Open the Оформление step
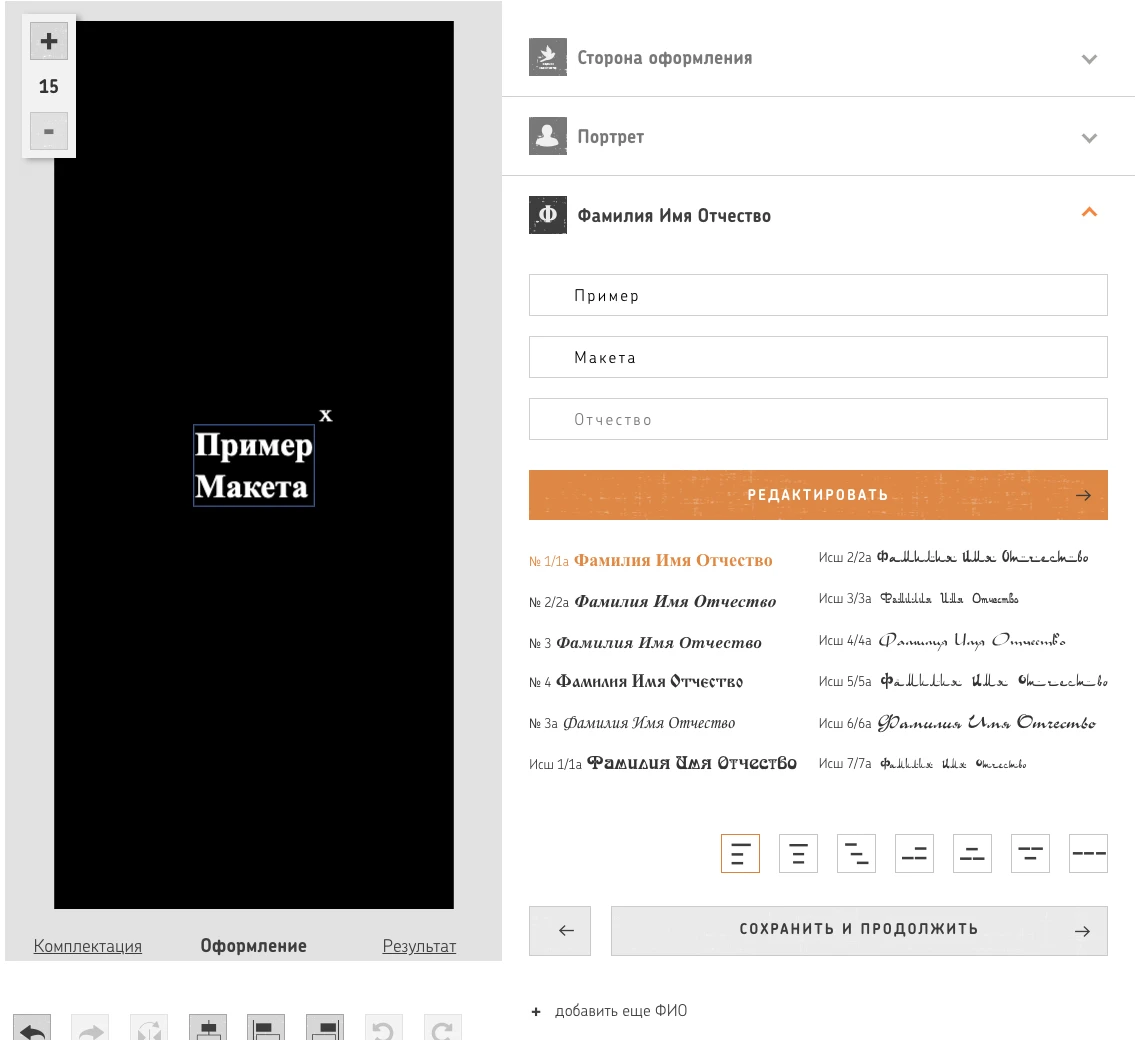 coord(254,946)
